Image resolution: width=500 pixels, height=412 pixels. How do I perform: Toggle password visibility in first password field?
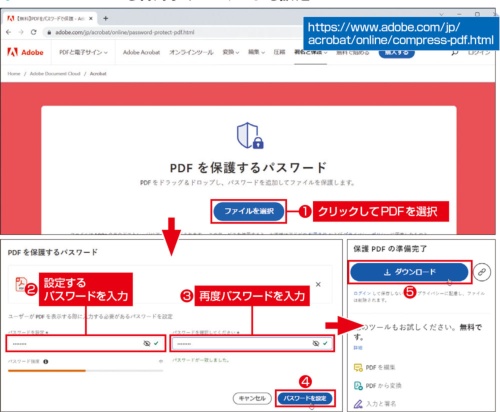pos(147,343)
